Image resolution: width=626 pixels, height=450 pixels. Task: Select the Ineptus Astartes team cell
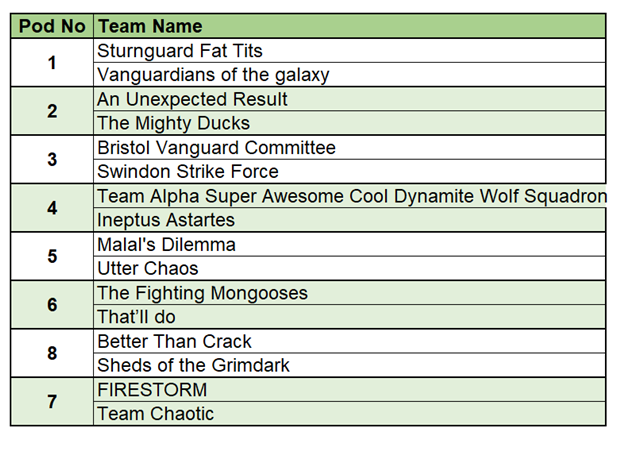tap(166, 220)
